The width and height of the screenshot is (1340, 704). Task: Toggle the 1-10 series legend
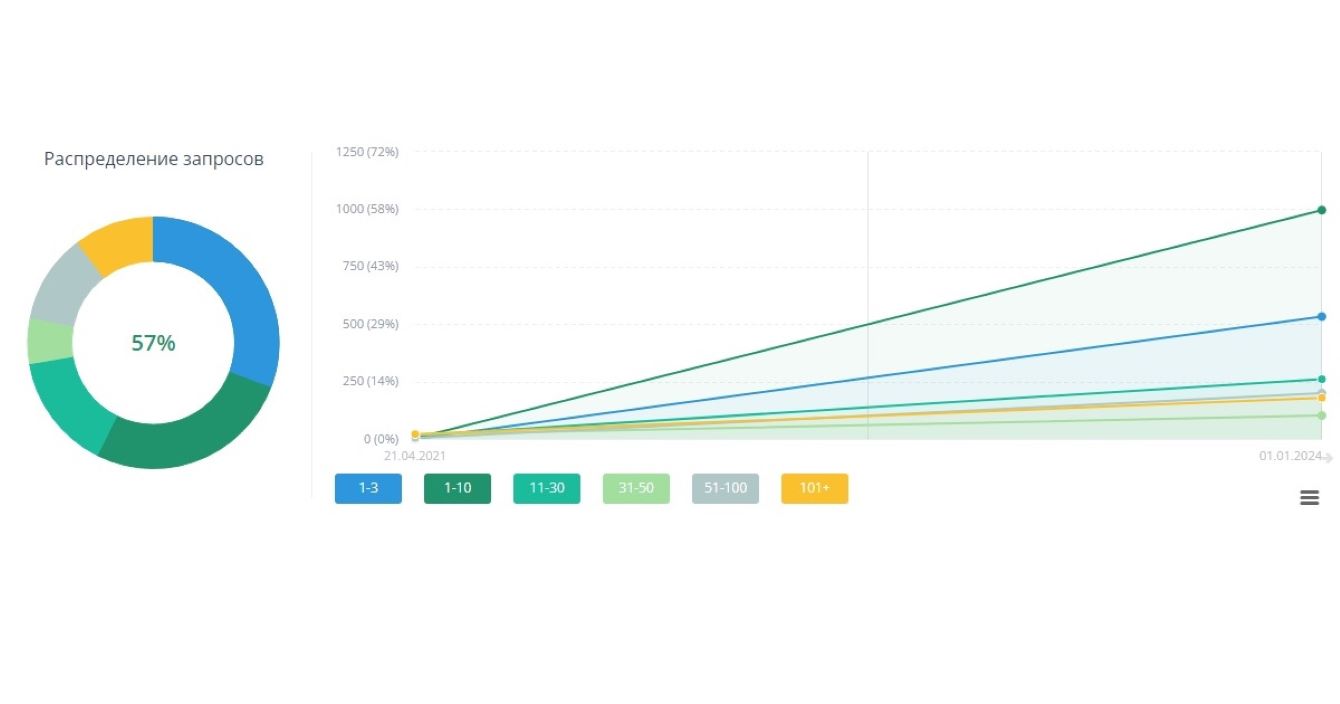457,489
